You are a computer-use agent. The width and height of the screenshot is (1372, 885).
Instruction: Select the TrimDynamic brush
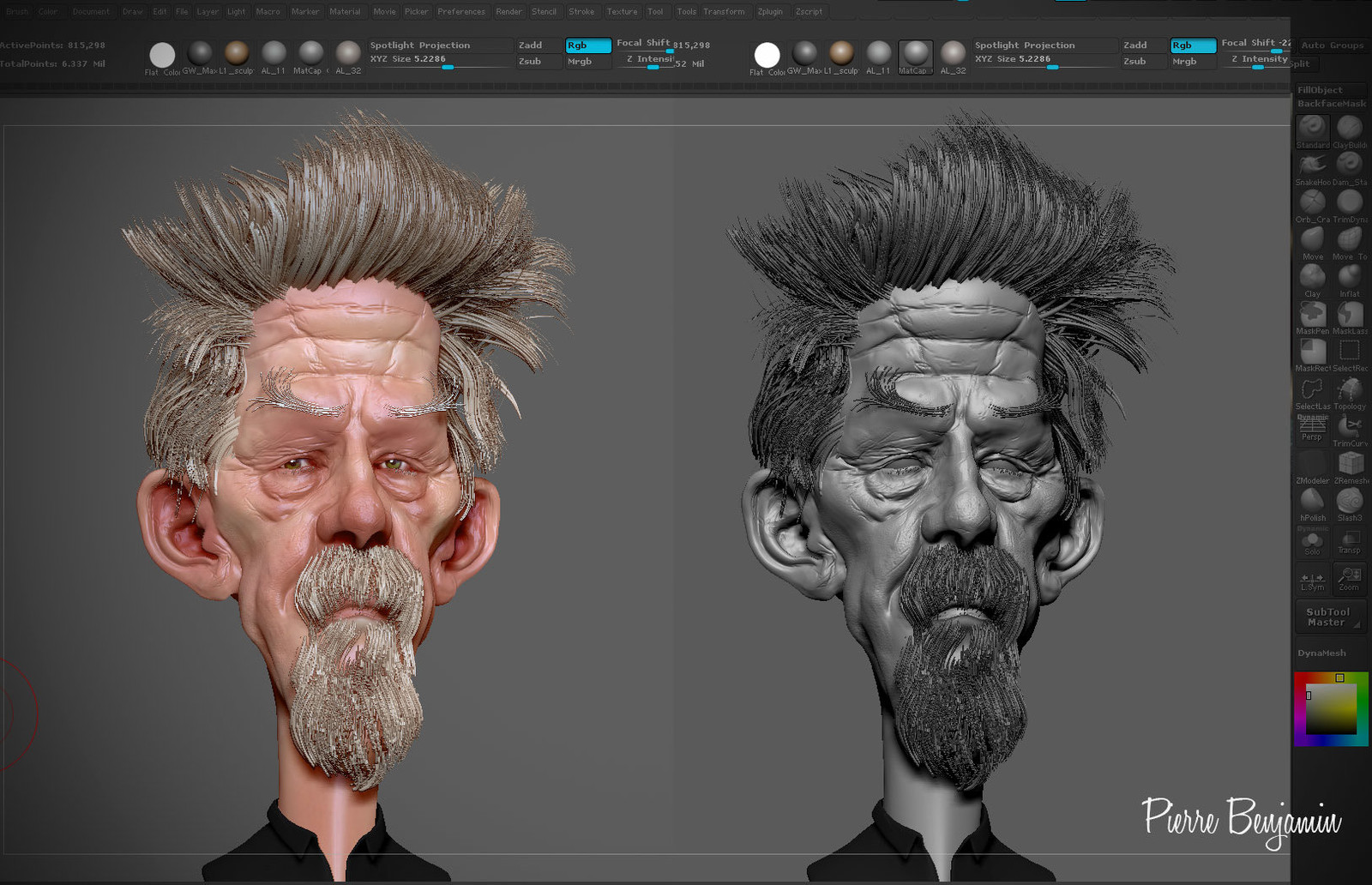pos(1350,207)
